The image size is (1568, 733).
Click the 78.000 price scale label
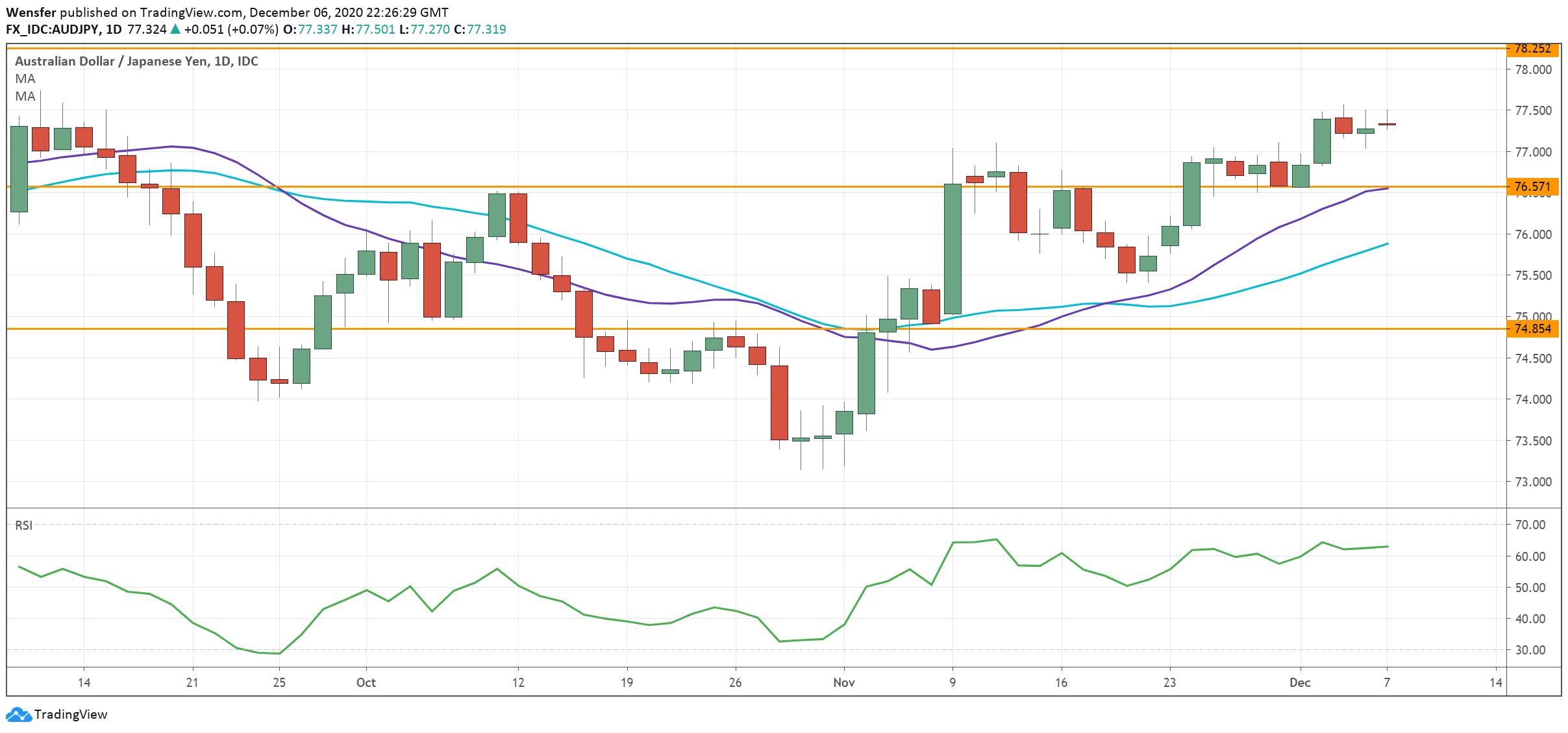1532,69
